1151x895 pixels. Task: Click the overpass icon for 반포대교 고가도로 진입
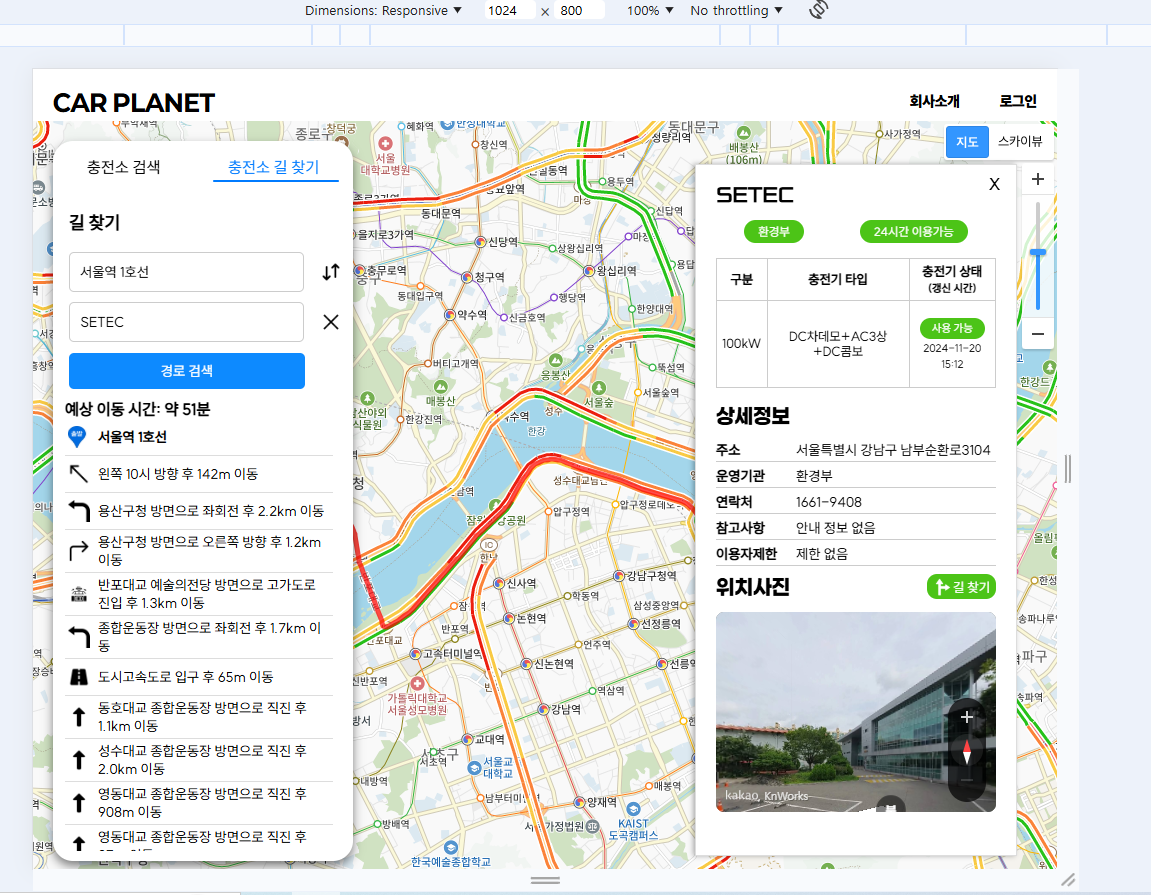tap(79, 594)
